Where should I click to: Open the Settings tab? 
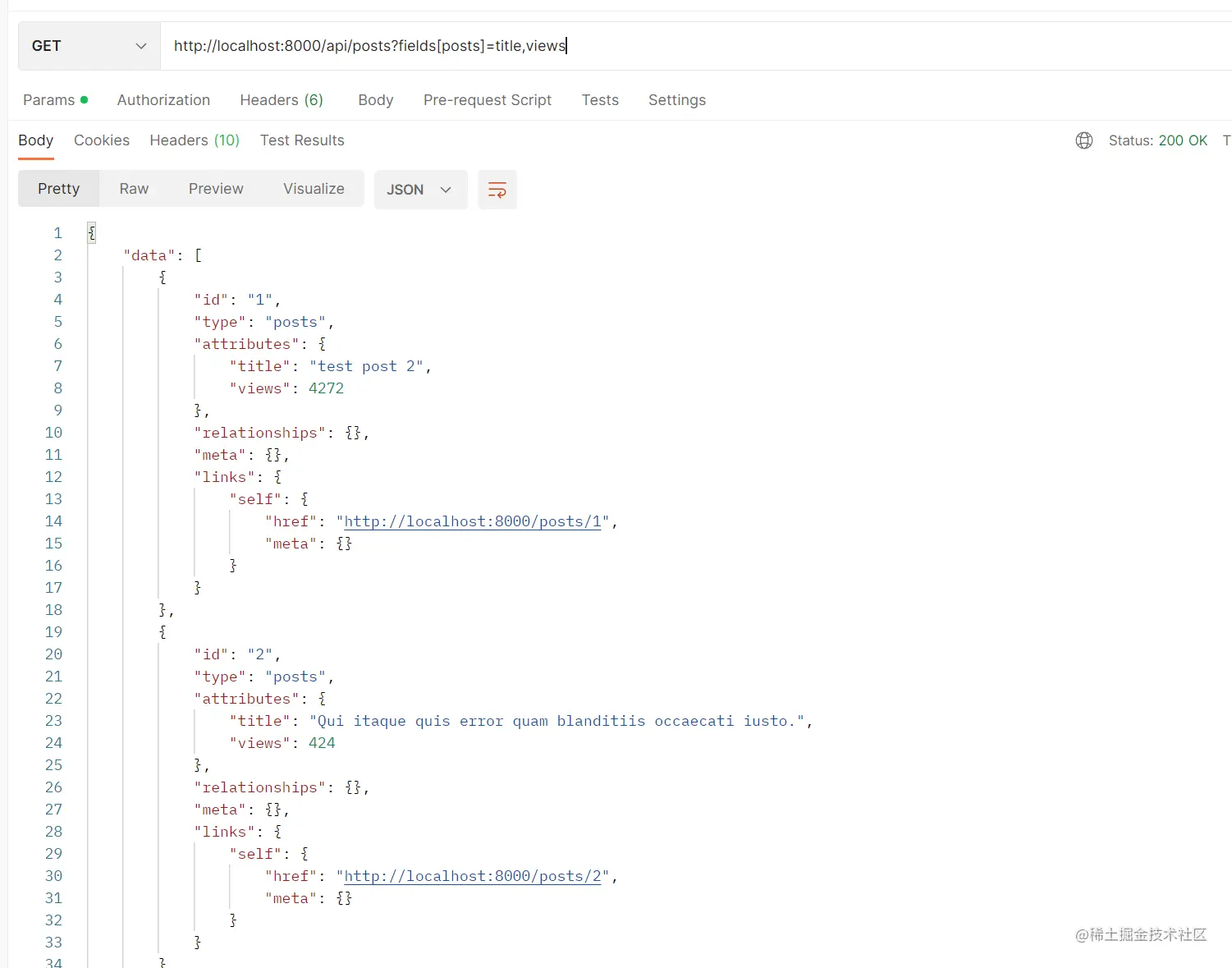pyautogui.click(x=677, y=100)
